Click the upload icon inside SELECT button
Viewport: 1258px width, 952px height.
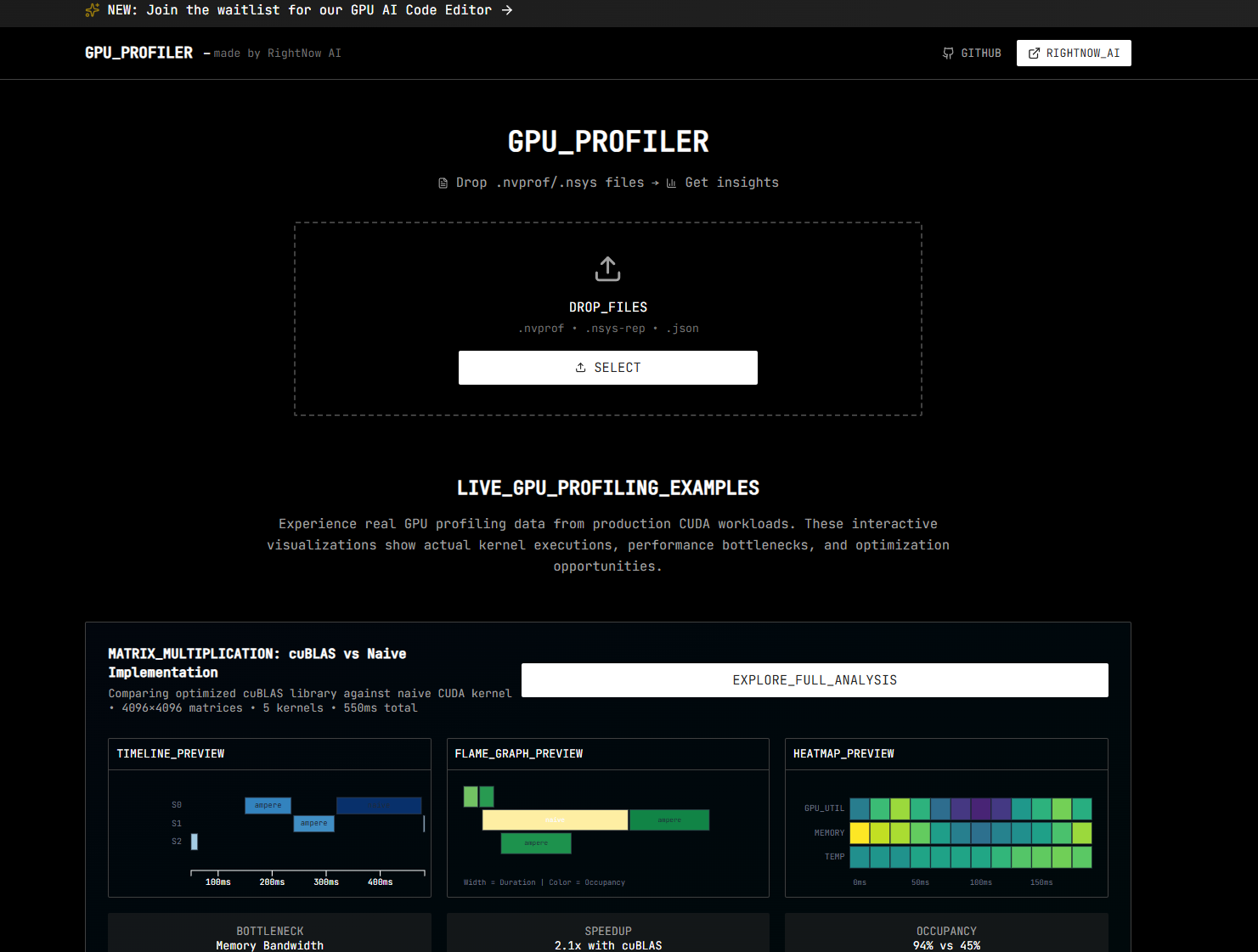click(581, 368)
